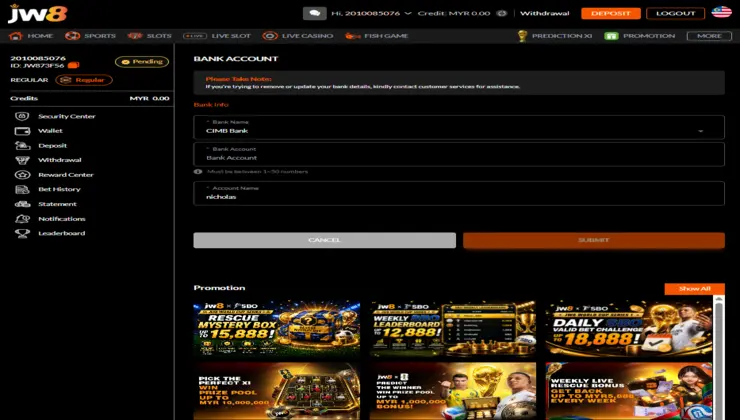The image size is (740, 420).
Task: Open Rescue Mystery Box 15,888 promotion
Action: [277, 329]
